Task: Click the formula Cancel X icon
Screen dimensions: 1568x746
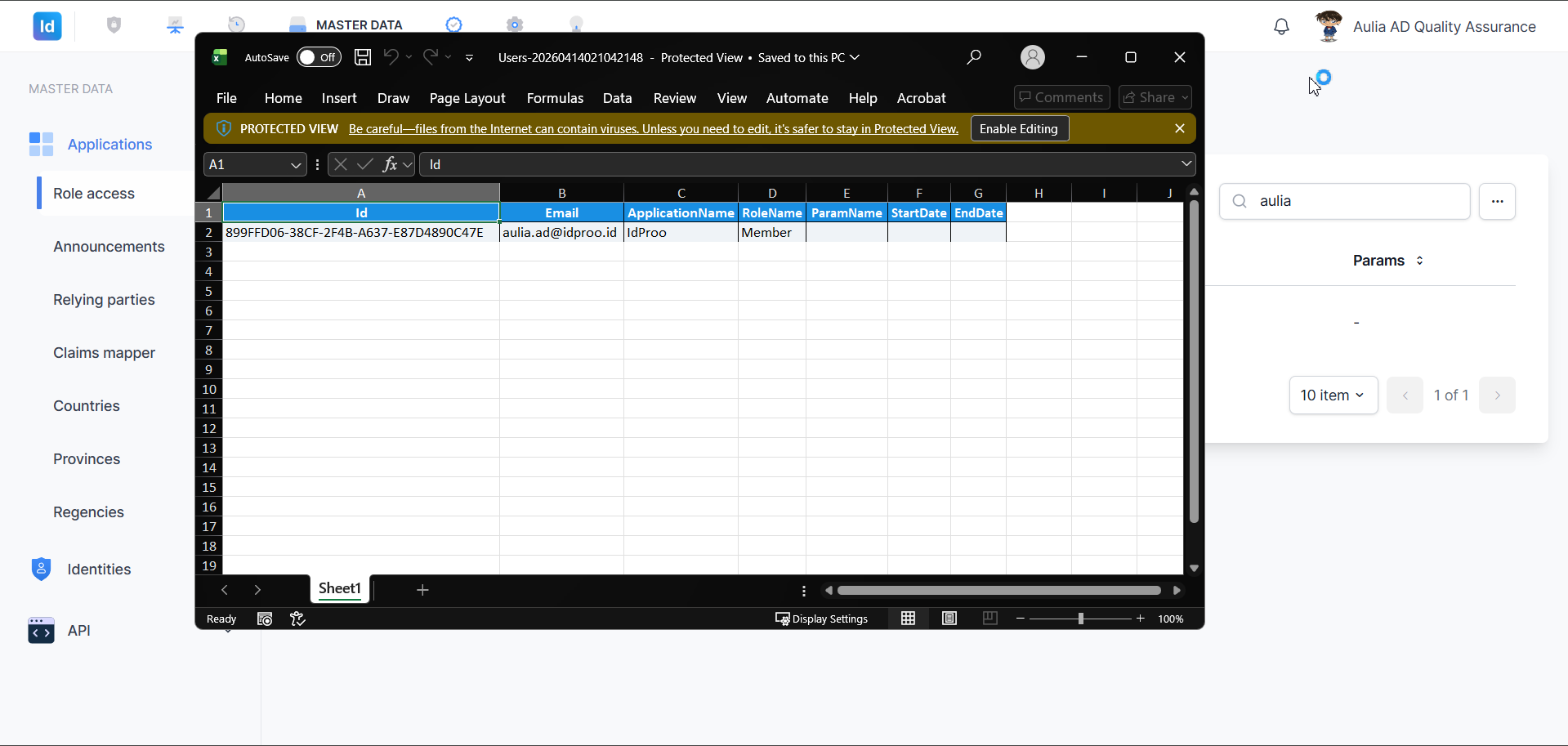Action: (x=341, y=164)
